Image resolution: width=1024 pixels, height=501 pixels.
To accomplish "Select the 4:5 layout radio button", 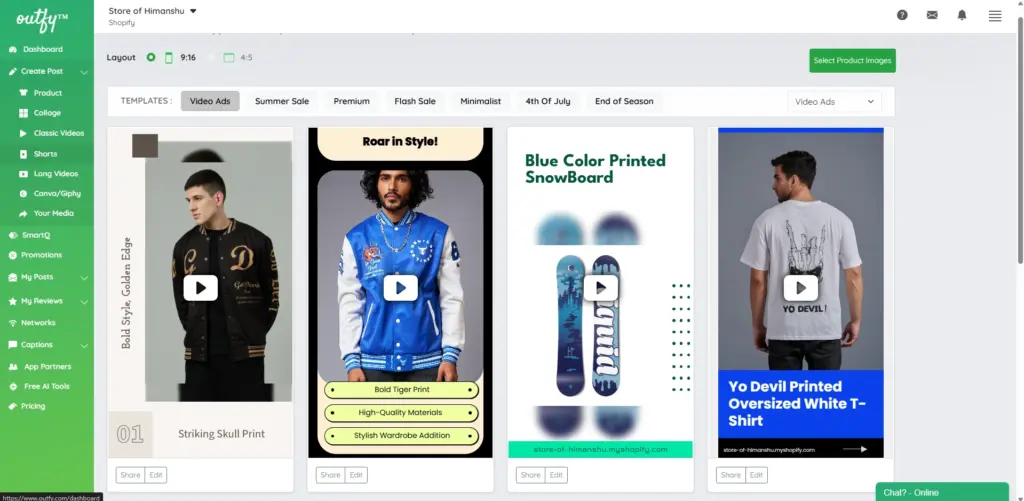I will click(x=211, y=58).
